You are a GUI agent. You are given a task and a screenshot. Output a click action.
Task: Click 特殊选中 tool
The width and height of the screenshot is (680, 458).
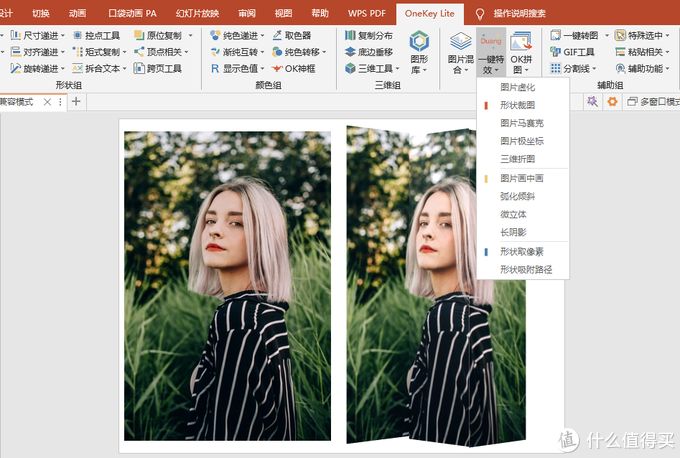(642, 35)
